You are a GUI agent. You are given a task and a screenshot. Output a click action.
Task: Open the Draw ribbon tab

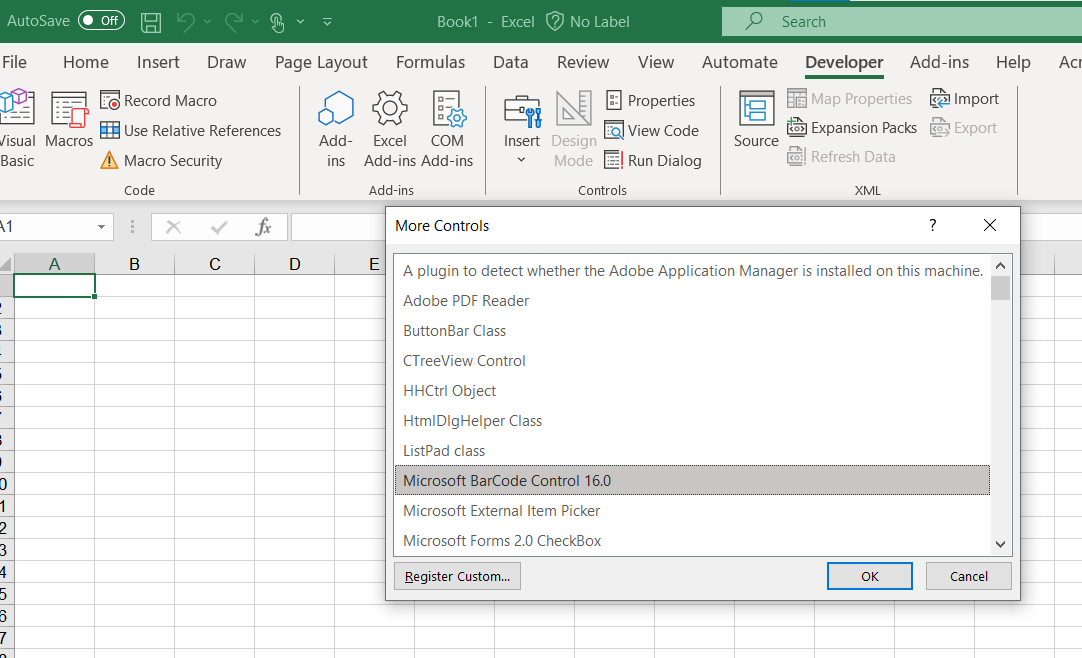pos(226,62)
